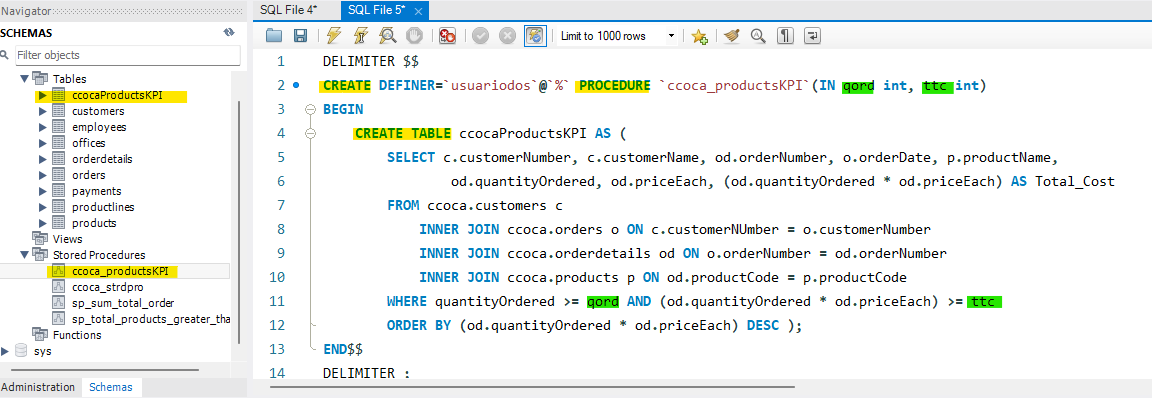Select the ccocaProductsKPI table
The height and width of the screenshot is (398, 1152).
tap(117, 95)
